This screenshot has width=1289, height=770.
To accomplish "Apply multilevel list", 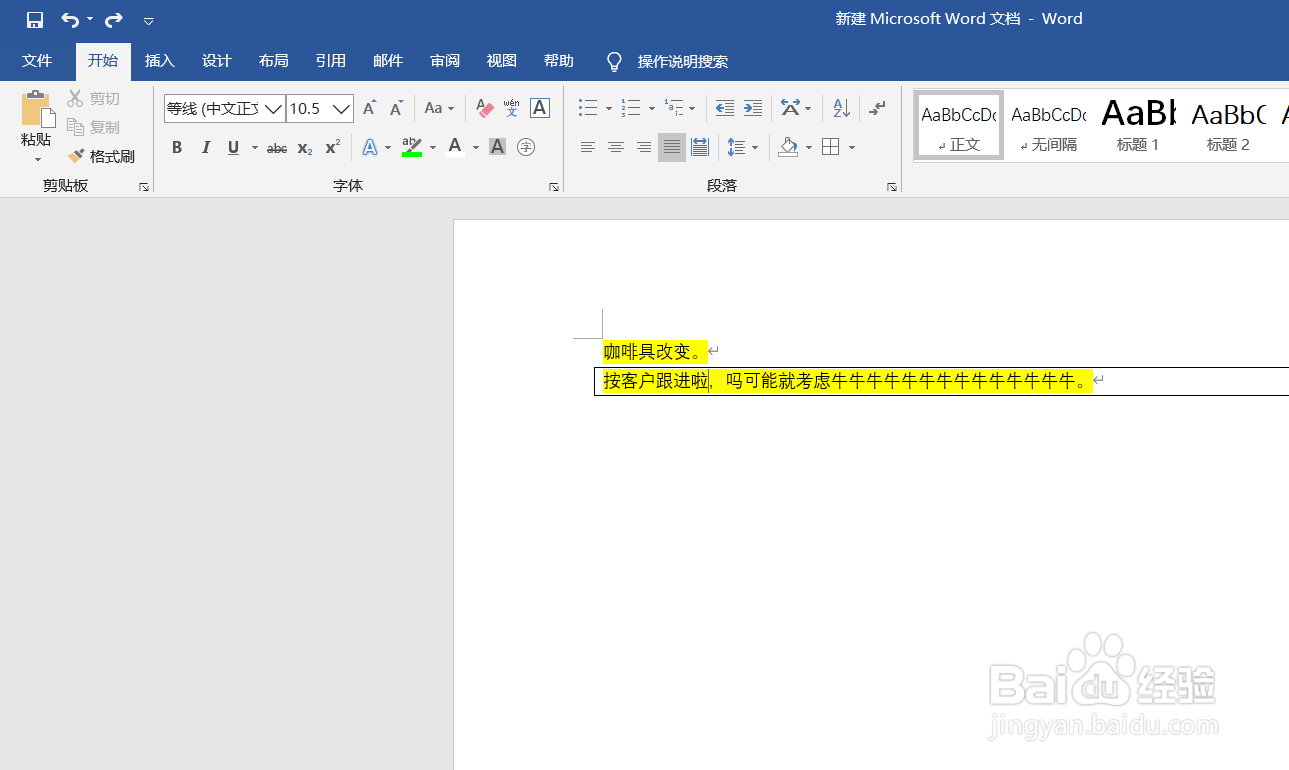I will pyautogui.click(x=674, y=108).
